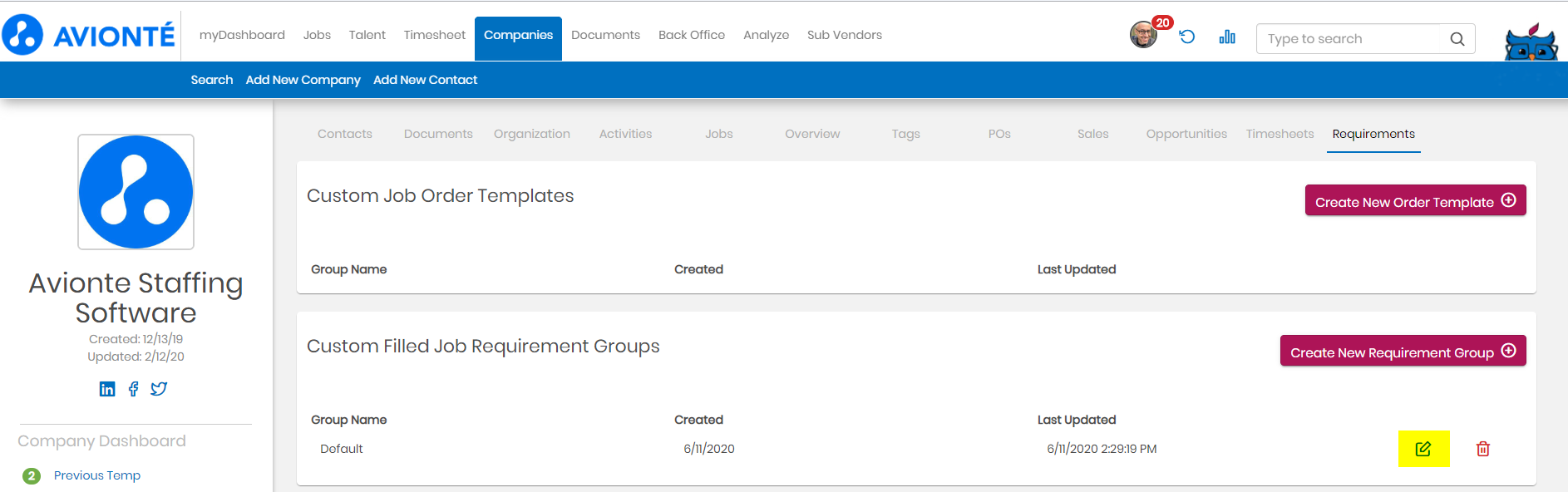
Task: Click Add New Contact
Action: [x=426, y=80]
